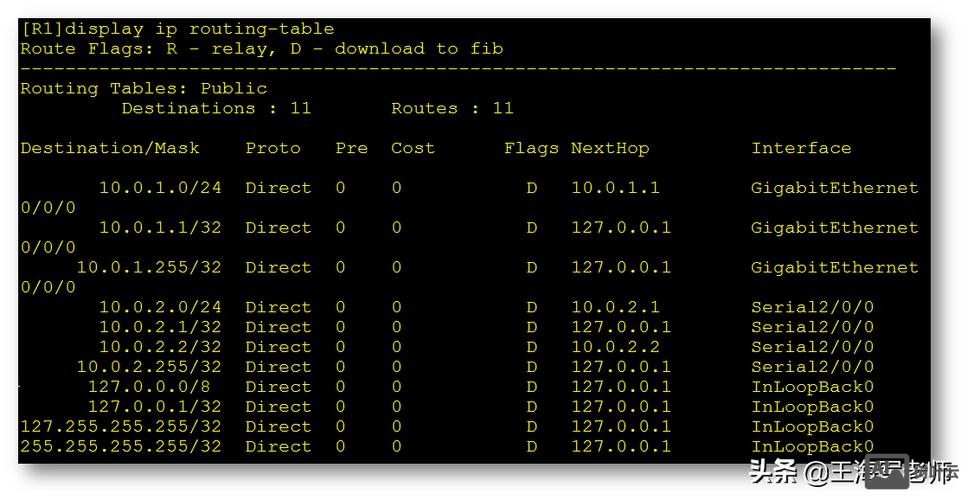Click the Routing Tables: Public label
This screenshot has width=967, height=500.
click(x=144, y=88)
